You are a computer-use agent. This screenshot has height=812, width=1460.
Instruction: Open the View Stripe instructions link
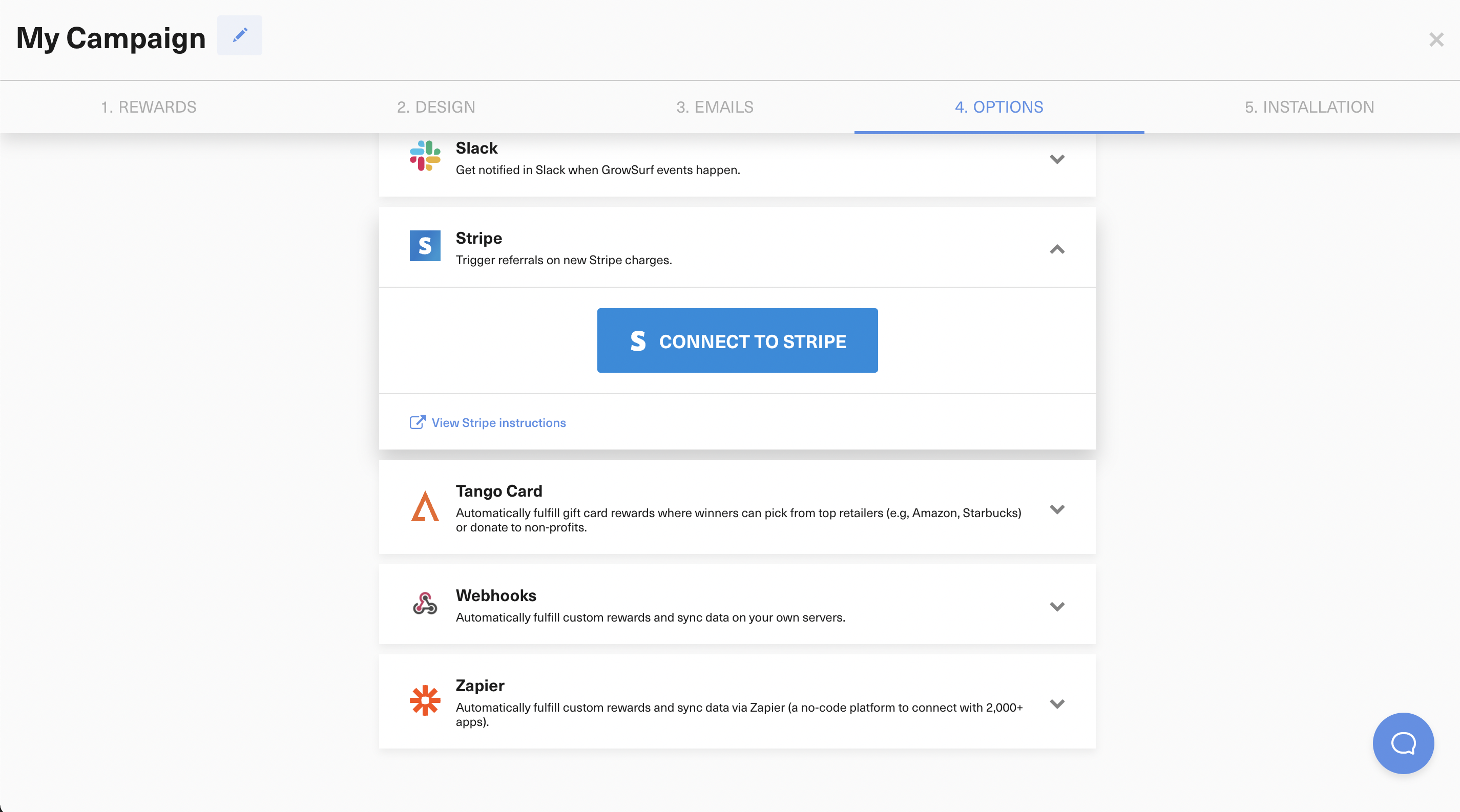click(497, 422)
